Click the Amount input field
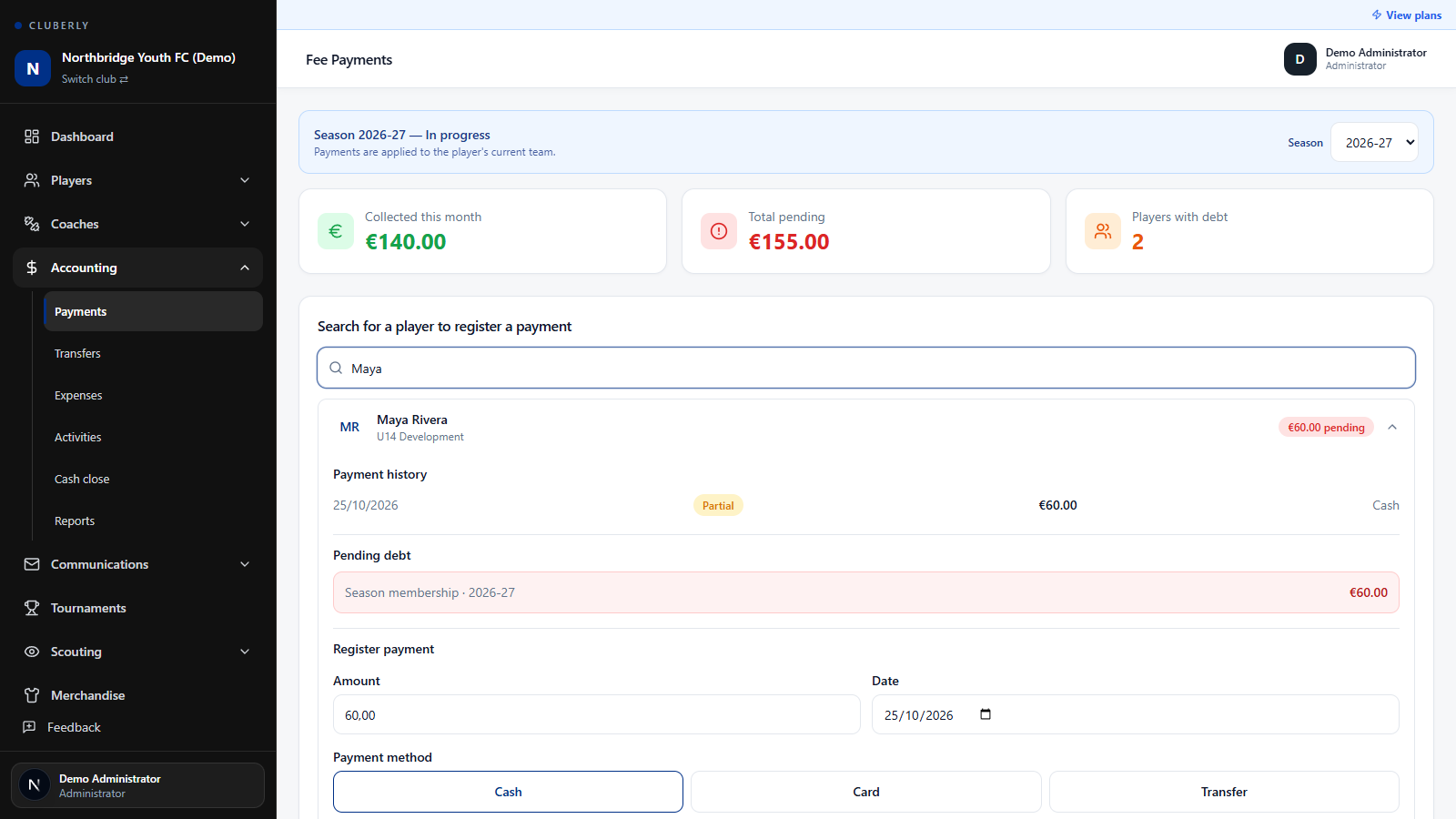This screenshot has width=1456, height=819. pos(596,714)
